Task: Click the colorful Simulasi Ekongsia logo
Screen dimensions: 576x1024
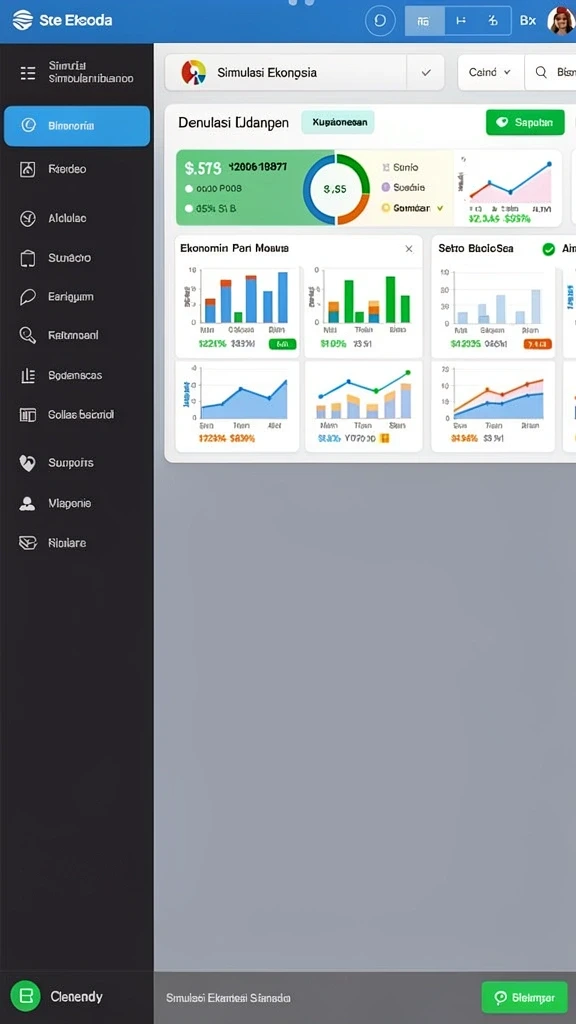Action: click(194, 72)
